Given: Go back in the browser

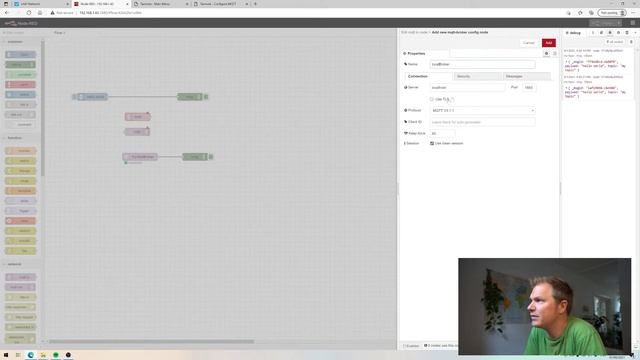Looking at the screenshot, I should 7,13.
